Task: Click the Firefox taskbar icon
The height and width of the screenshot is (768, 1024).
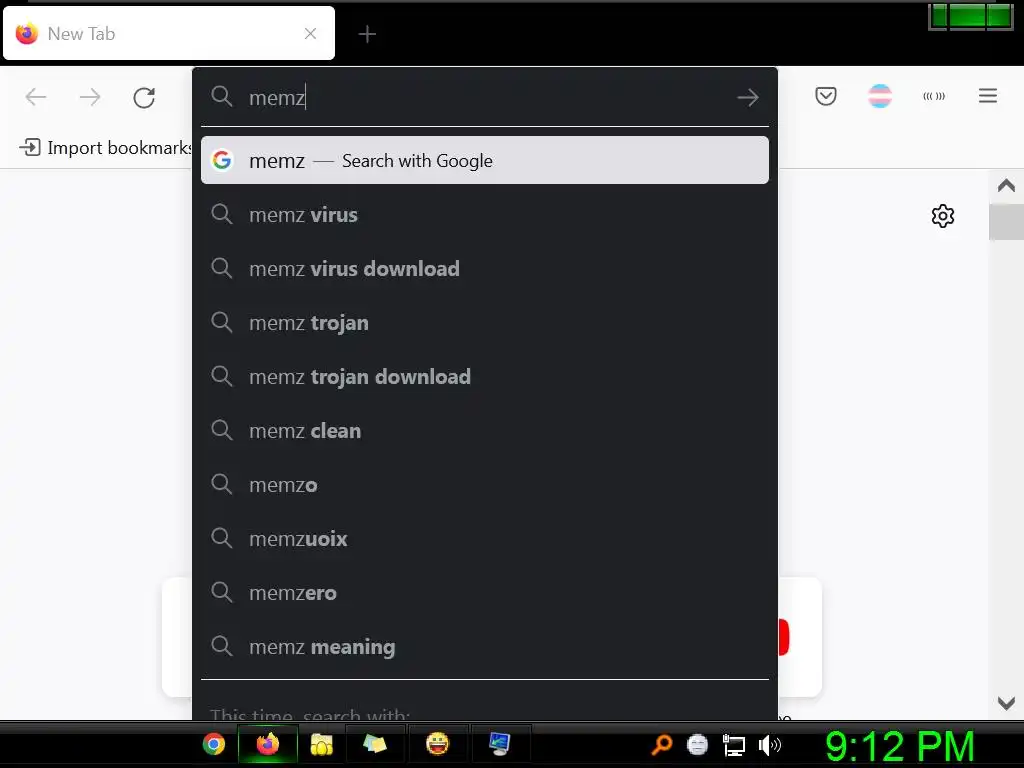Action: pyautogui.click(x=268, y=744)
